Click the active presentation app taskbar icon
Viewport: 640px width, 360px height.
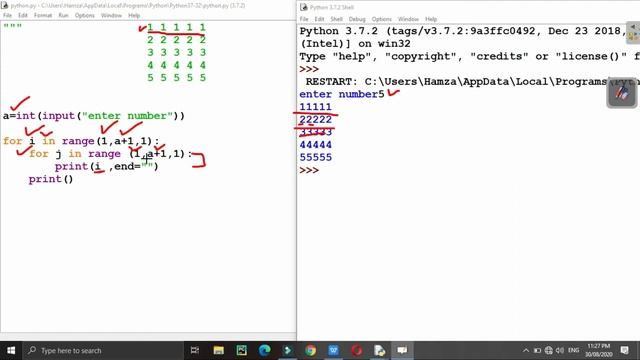click(x=402, y=350)
